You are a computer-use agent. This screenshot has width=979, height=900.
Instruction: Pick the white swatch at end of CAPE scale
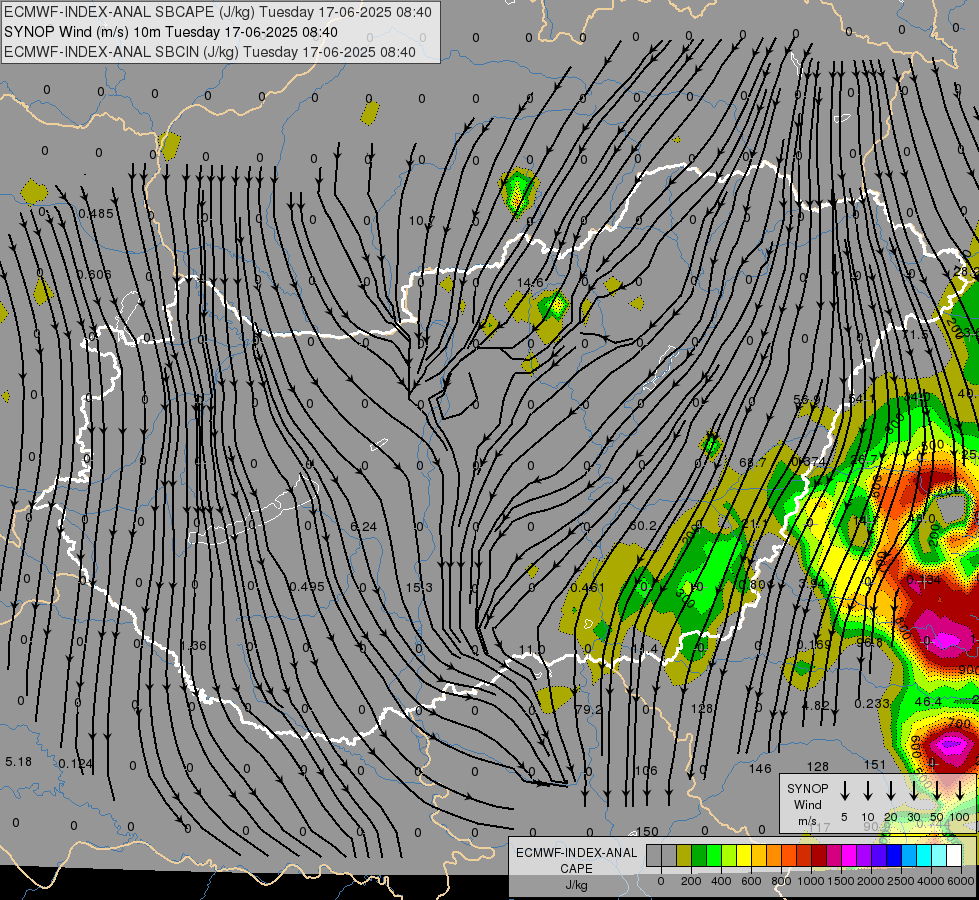click(954, 855)
